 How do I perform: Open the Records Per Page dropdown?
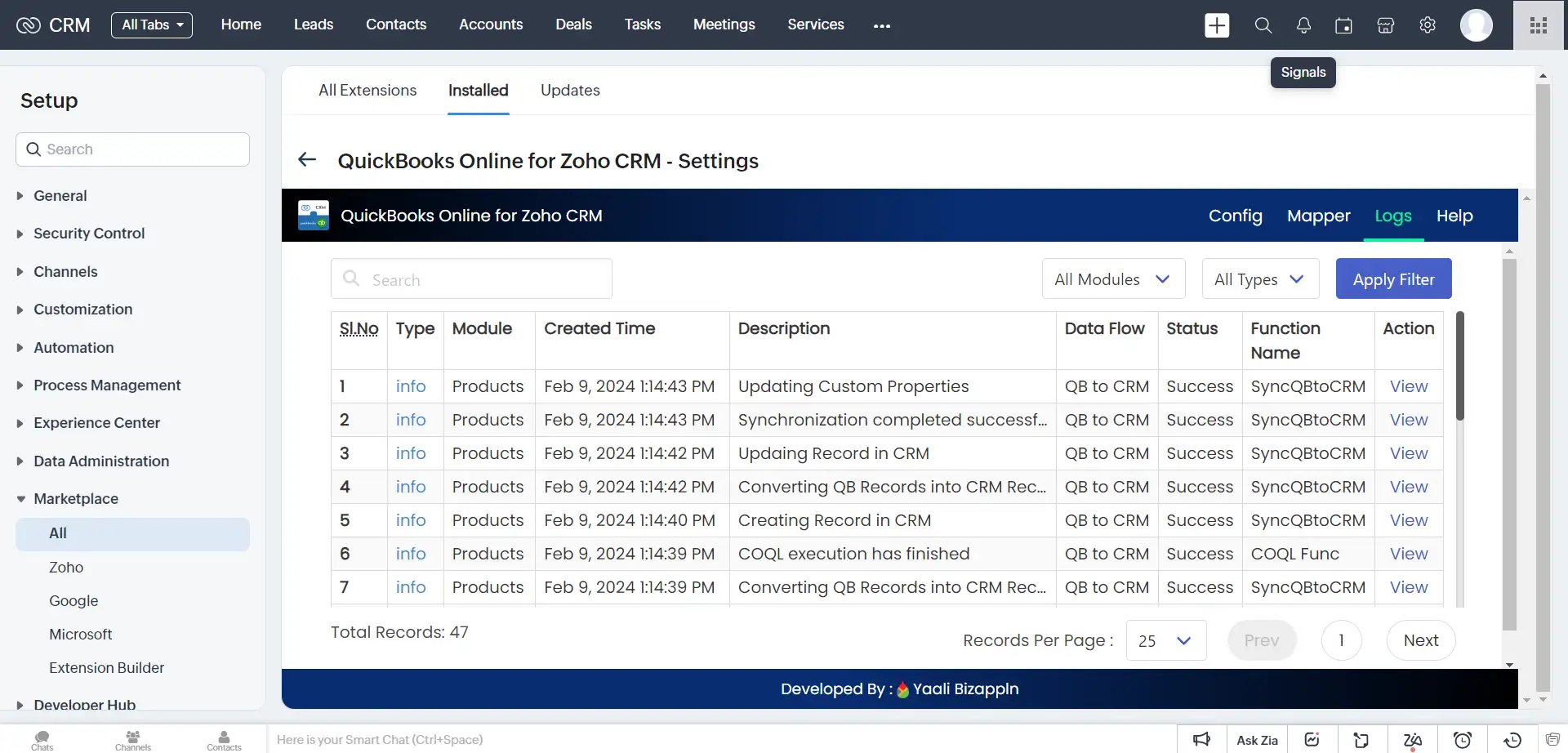[x=1165, y=640]
